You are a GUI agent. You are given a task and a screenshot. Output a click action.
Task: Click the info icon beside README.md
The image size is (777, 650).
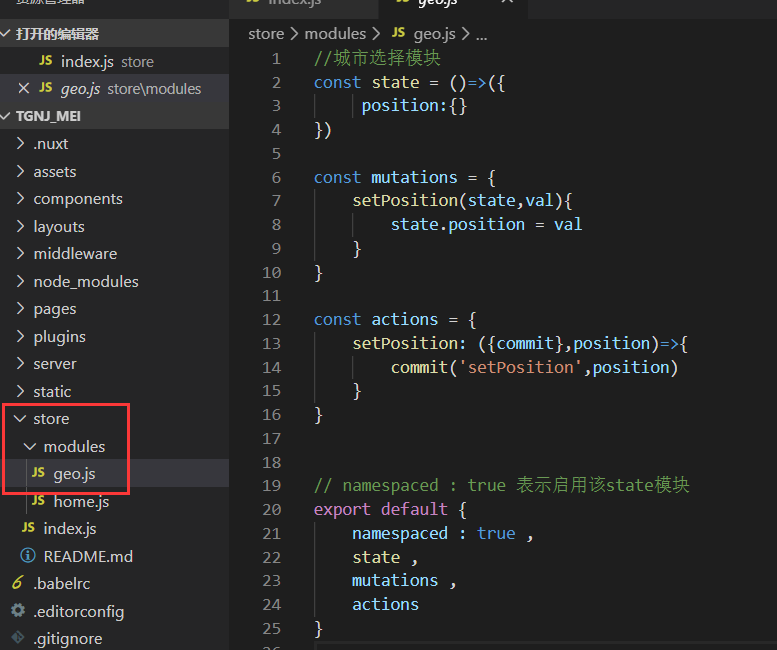point(28,556)
